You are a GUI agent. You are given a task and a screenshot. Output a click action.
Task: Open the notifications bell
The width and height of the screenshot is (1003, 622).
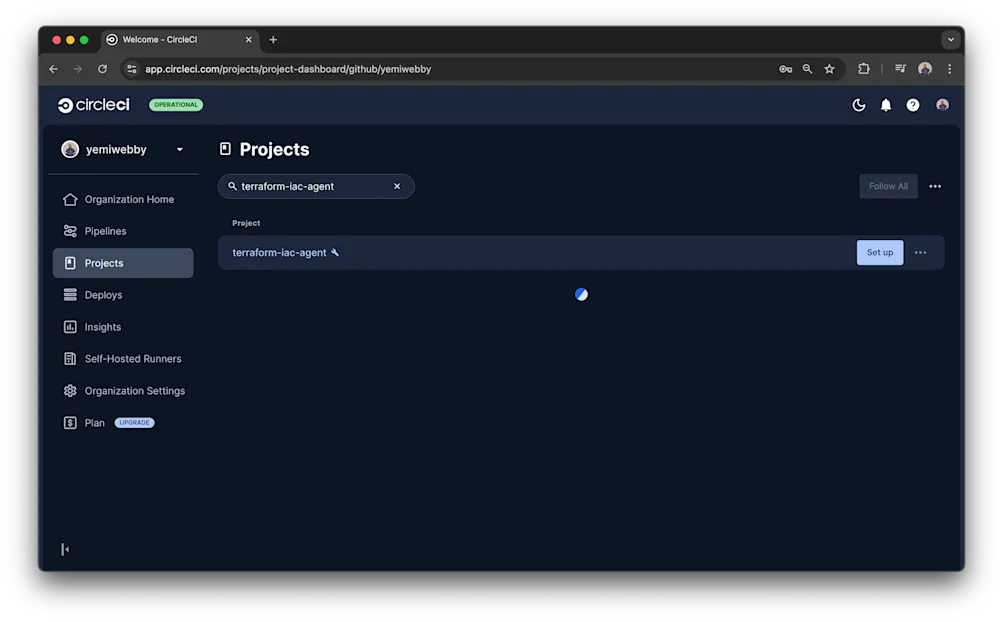(885, 104)
